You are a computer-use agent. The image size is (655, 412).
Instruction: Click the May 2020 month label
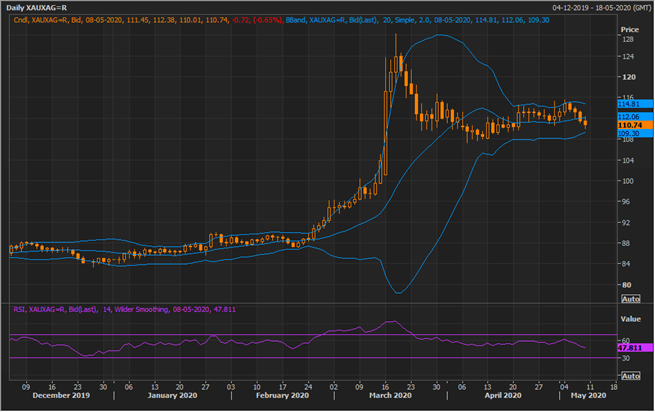(588, 395)
